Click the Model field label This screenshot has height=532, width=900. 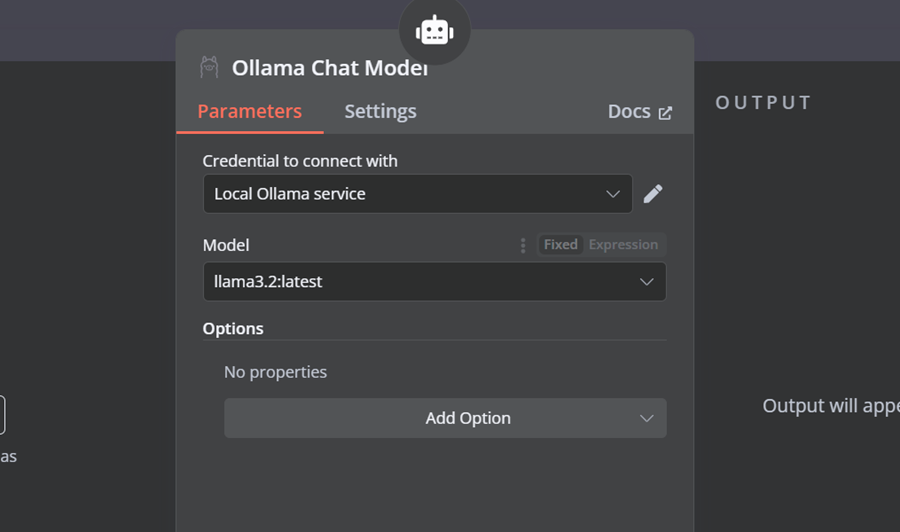coord(226,245)
